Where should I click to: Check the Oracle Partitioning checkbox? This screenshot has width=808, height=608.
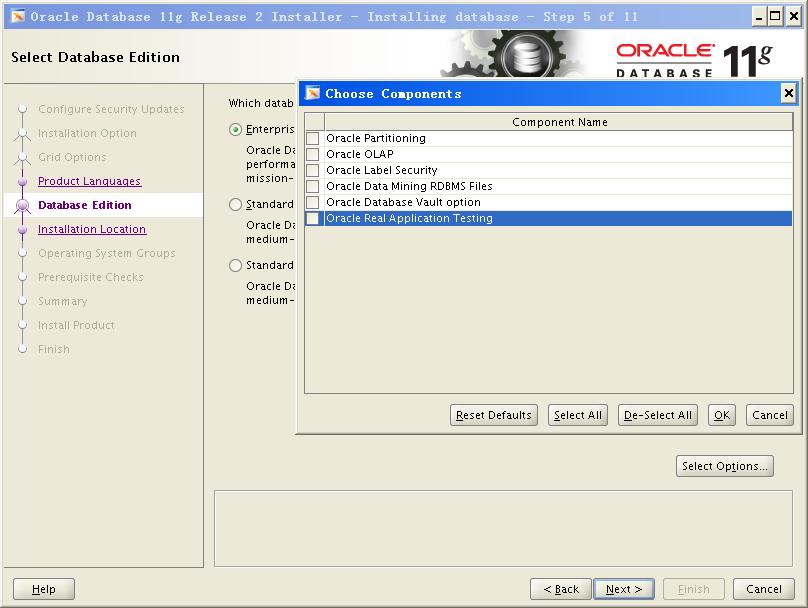tap(313, 138)
